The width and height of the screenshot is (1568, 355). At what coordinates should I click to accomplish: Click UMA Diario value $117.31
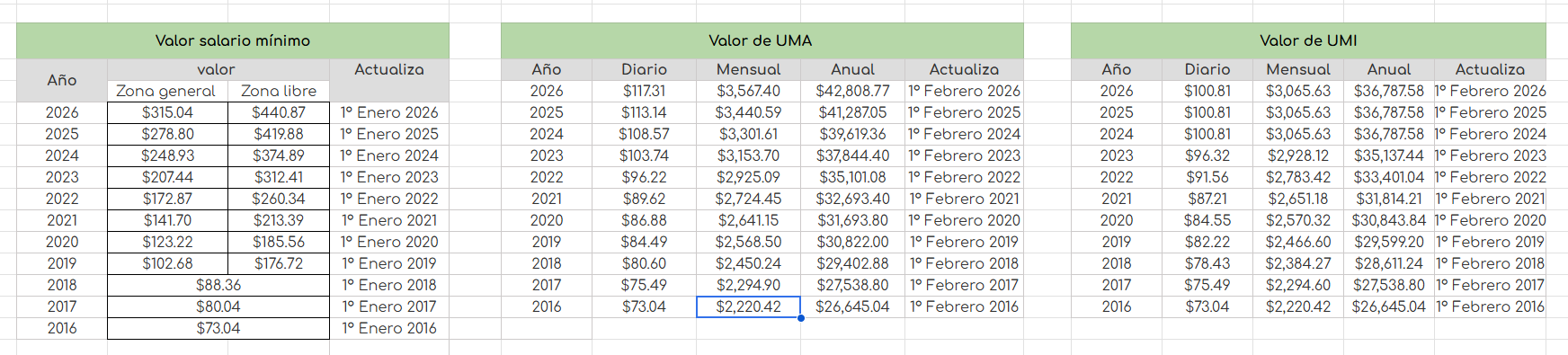pos(644,91)
